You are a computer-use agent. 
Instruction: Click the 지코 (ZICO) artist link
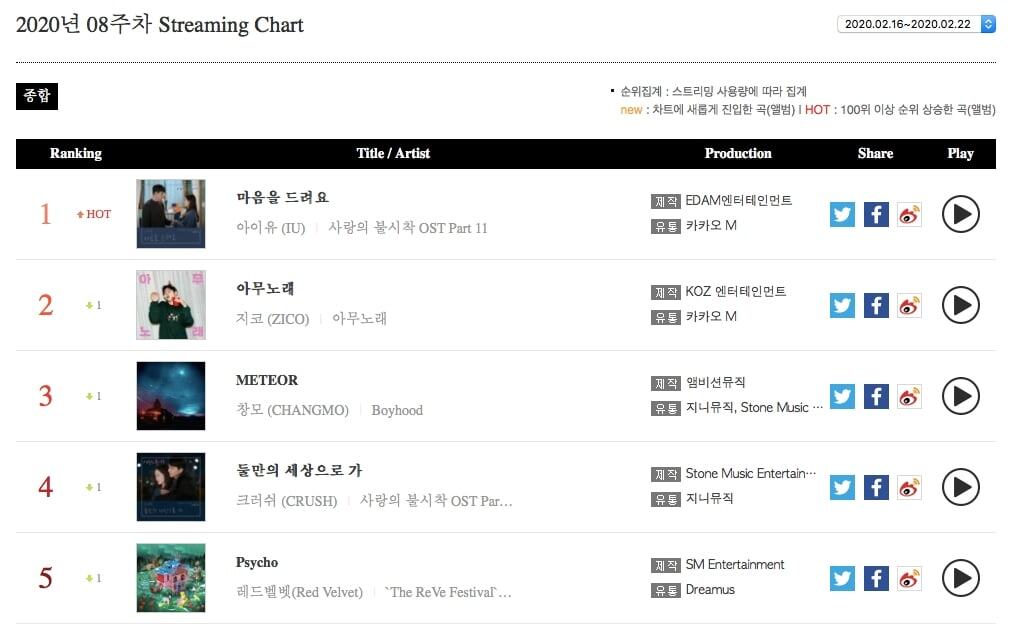pyautogui.click(x=272, y=319)
